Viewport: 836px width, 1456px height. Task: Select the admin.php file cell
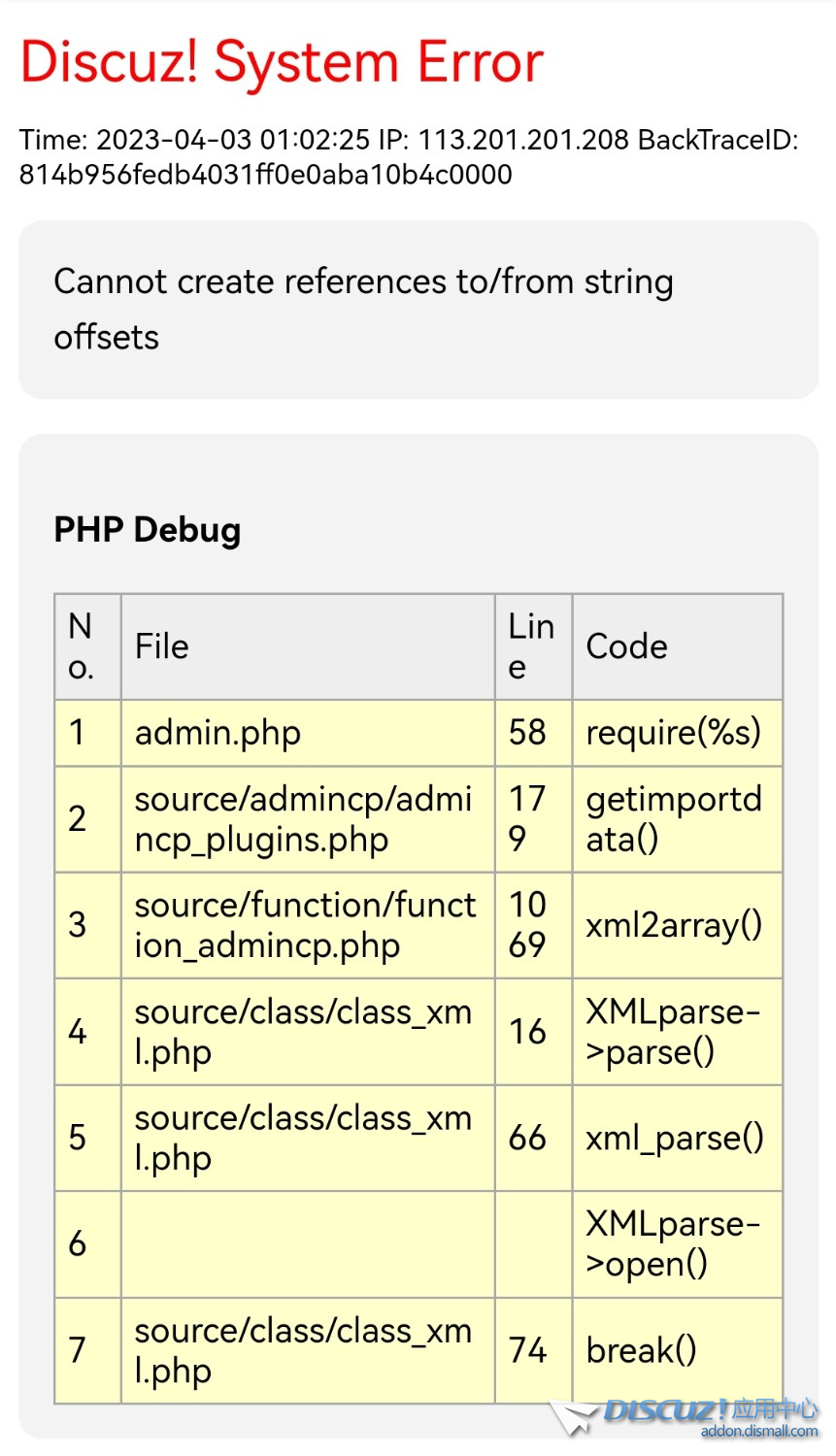point(217,733)
